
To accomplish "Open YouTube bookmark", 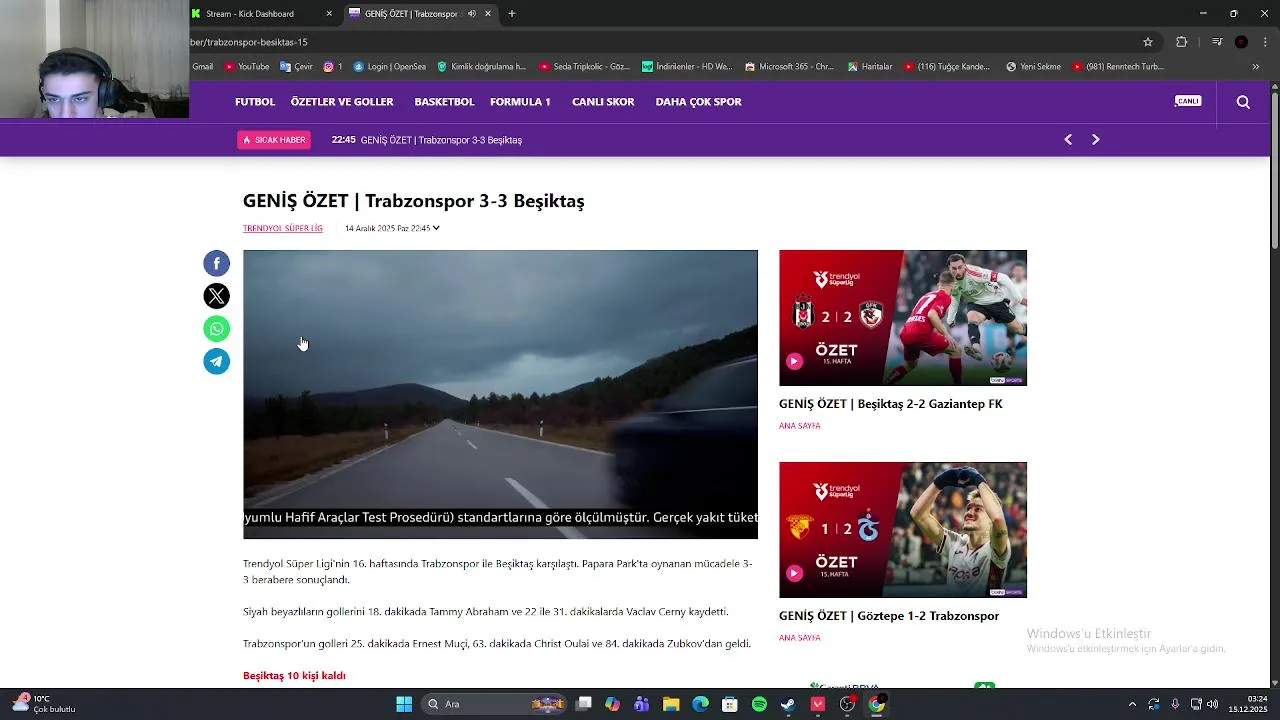I will 247,67.
